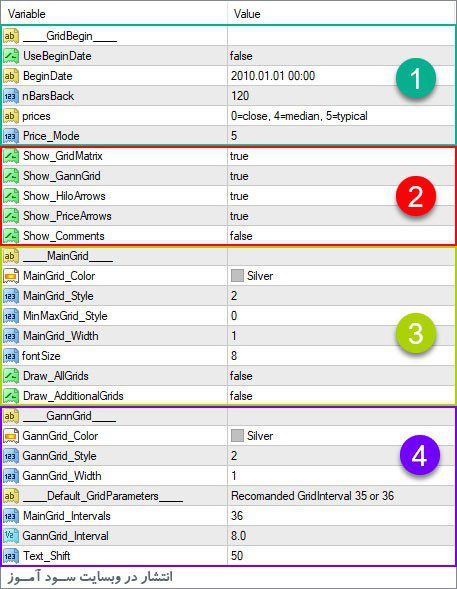457x589 pixels.
Task: Edit the GannGrid_Style value 2
Action: pyautogui.click(x=234, y=456)
